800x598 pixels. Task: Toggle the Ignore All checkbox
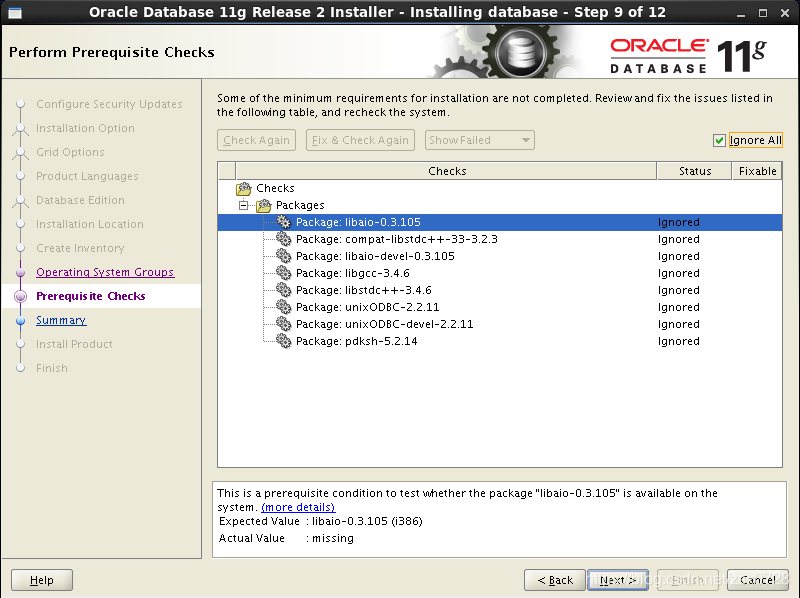click(719, 140)
